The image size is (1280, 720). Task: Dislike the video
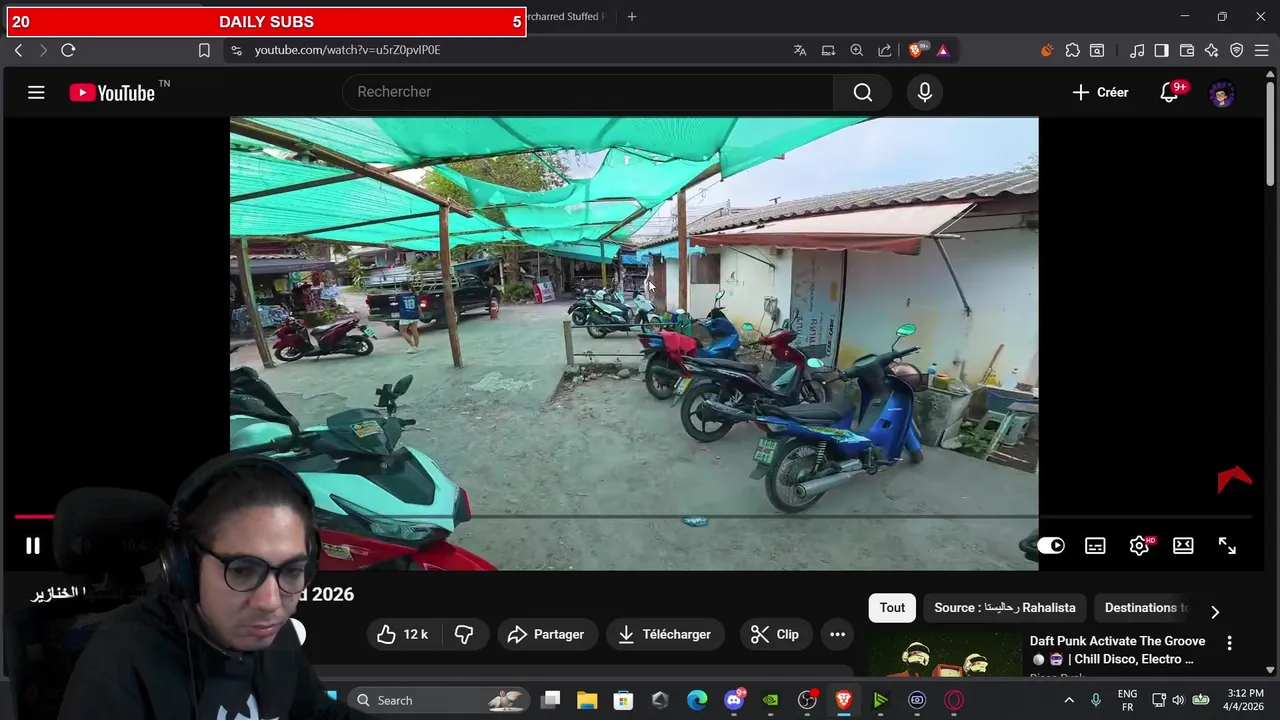click(x=464, y=634)
